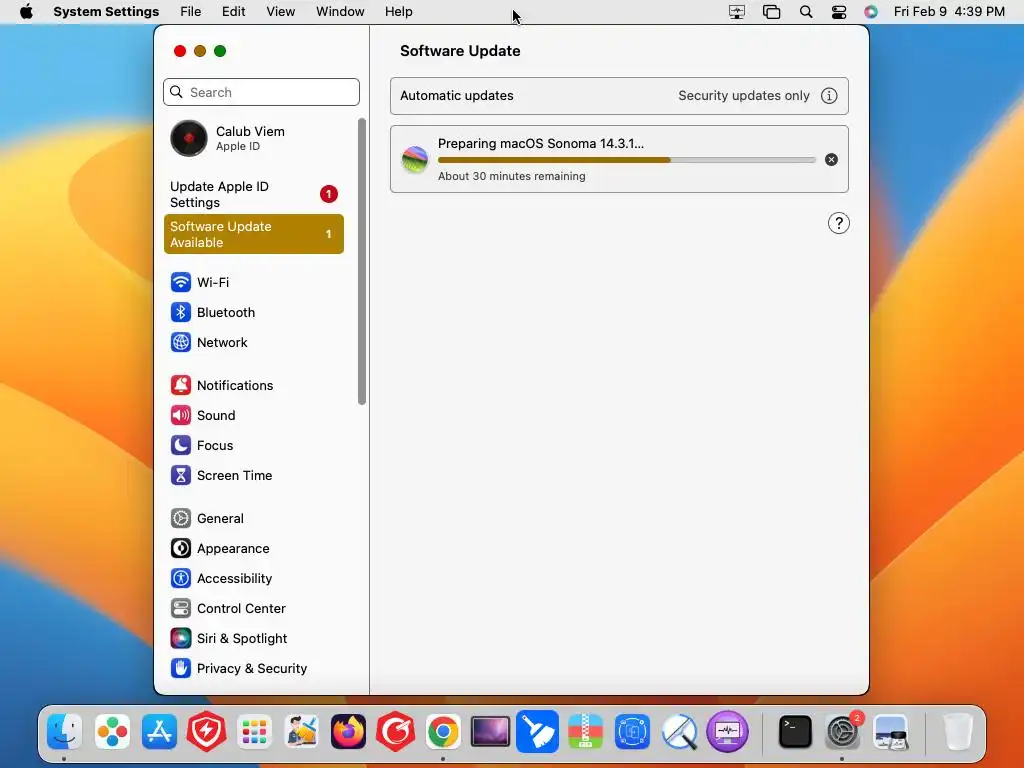1024x768 pixels.
Task: Click the monitor activity icon in menu bar
Action: pyautogui.click(x=737, y=12)
